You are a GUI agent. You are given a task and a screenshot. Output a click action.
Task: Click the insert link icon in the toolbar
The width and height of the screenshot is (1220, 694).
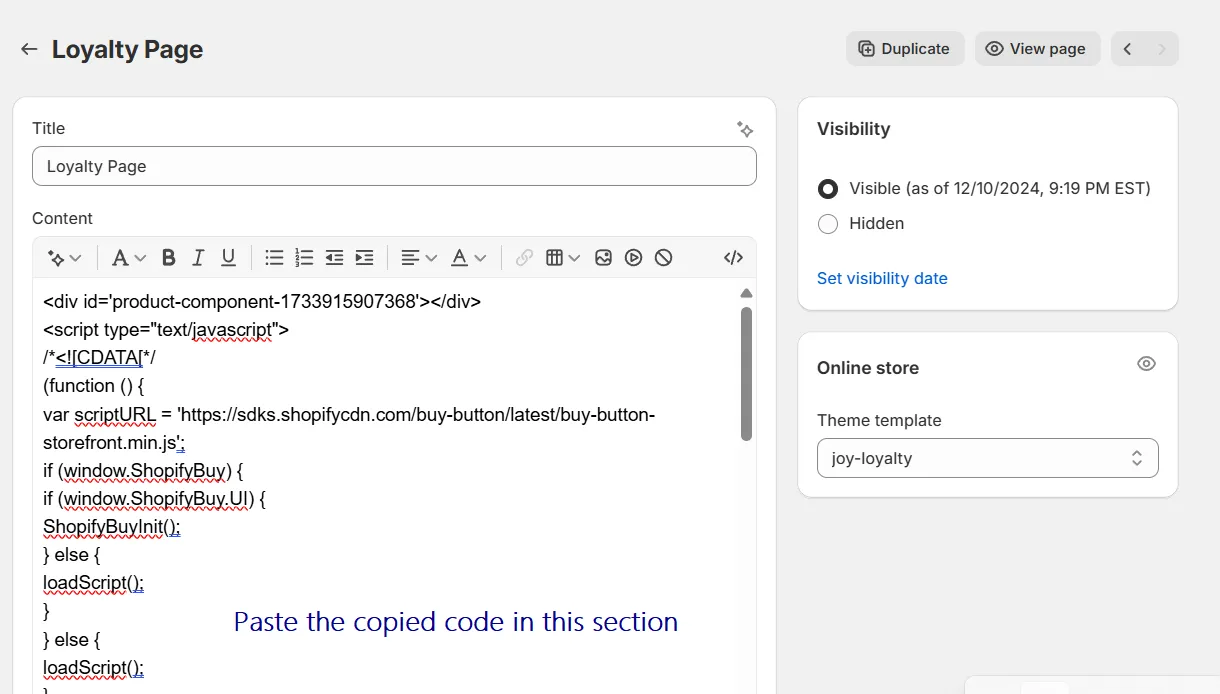pyautogui.click(x=524, y=258)
